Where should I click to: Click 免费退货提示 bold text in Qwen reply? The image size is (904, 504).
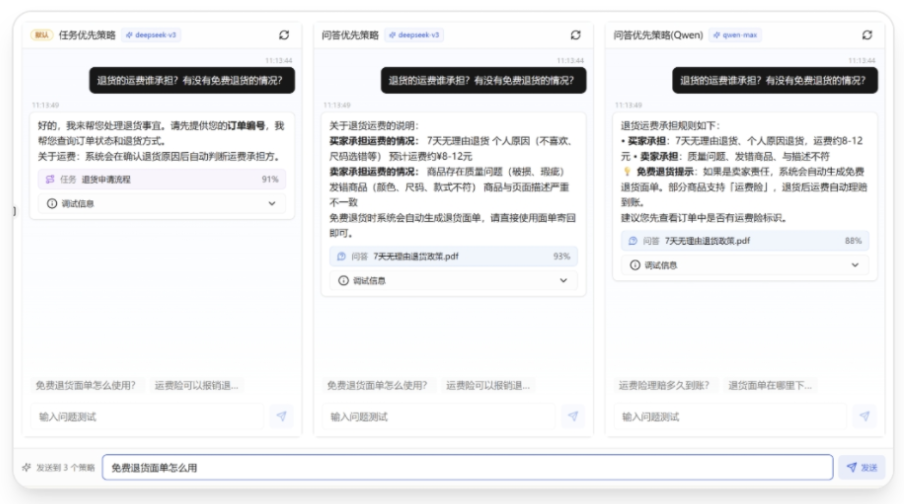[665, 171]
